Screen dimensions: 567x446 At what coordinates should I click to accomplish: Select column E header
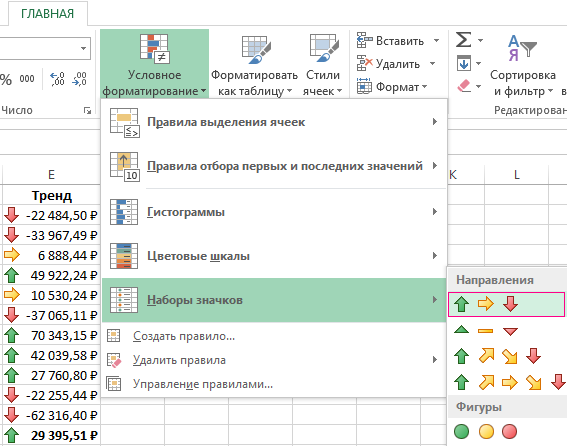click(x=51, y=175)
